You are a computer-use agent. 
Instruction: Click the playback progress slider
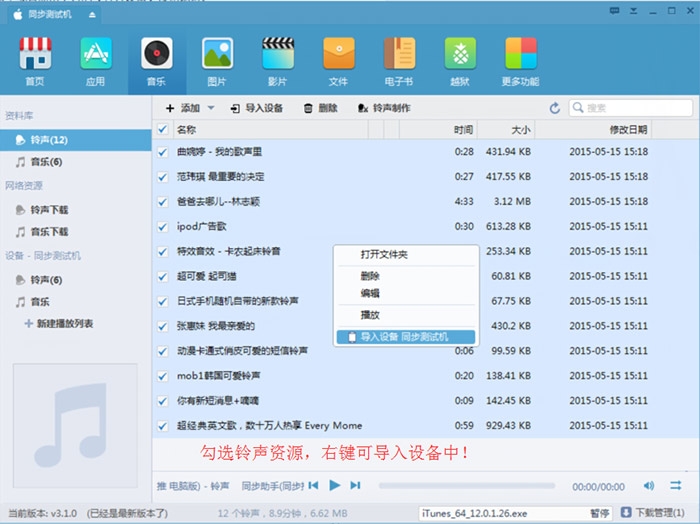tap(467, 486)
